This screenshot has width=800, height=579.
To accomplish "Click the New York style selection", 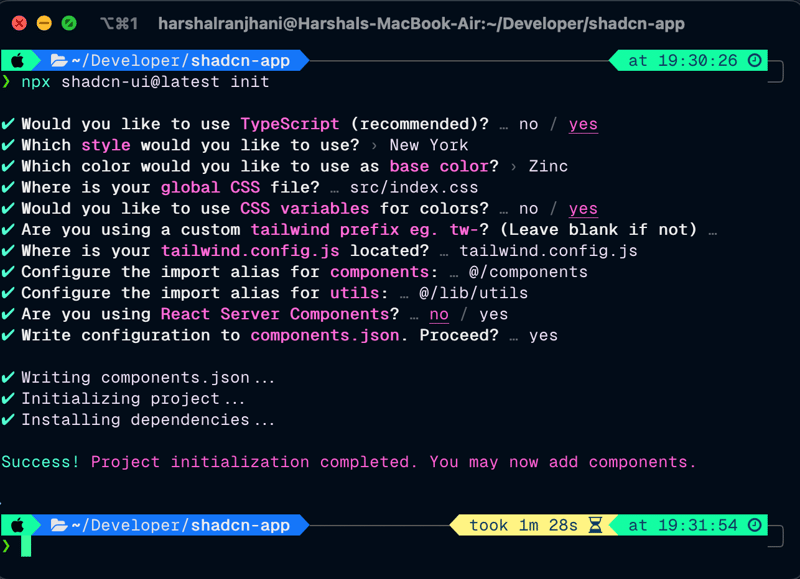I will (429, 145).
